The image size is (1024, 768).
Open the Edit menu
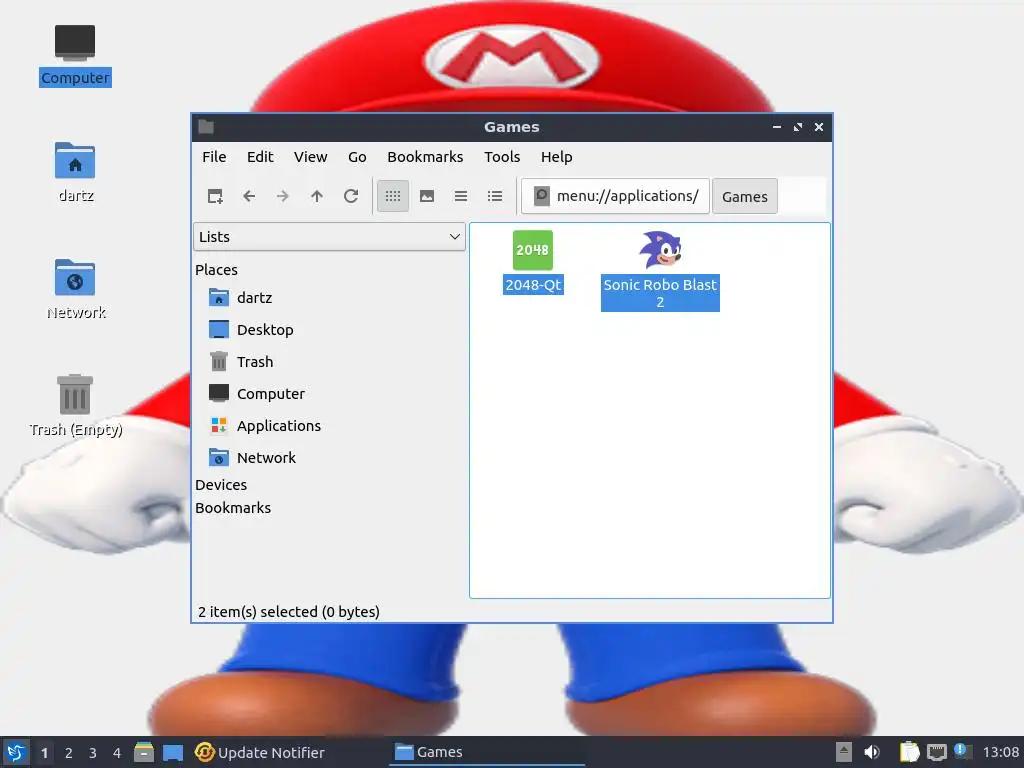[x=260, y=157]
